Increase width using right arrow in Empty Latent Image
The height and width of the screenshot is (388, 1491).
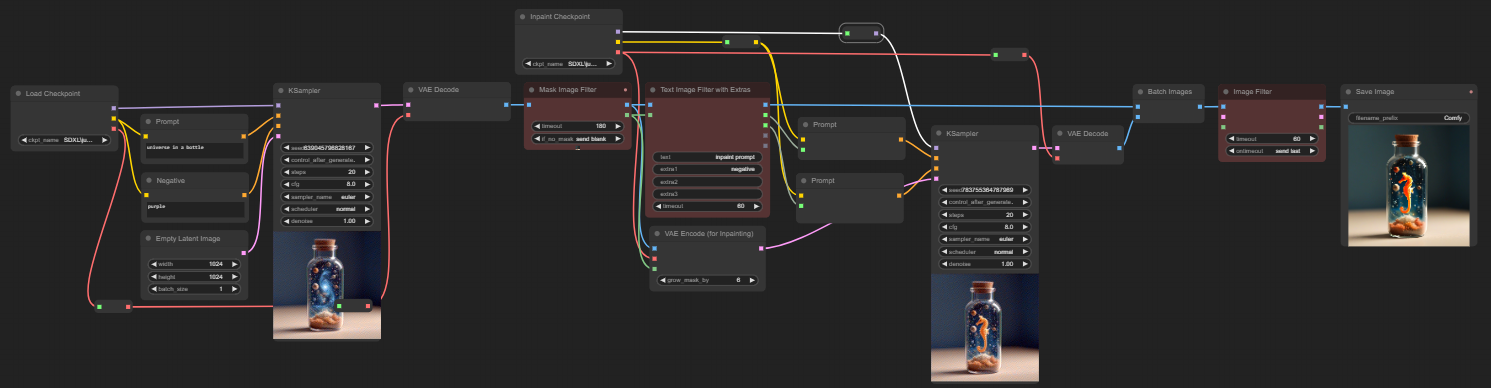pyautogui.click(x=235, y=265)
